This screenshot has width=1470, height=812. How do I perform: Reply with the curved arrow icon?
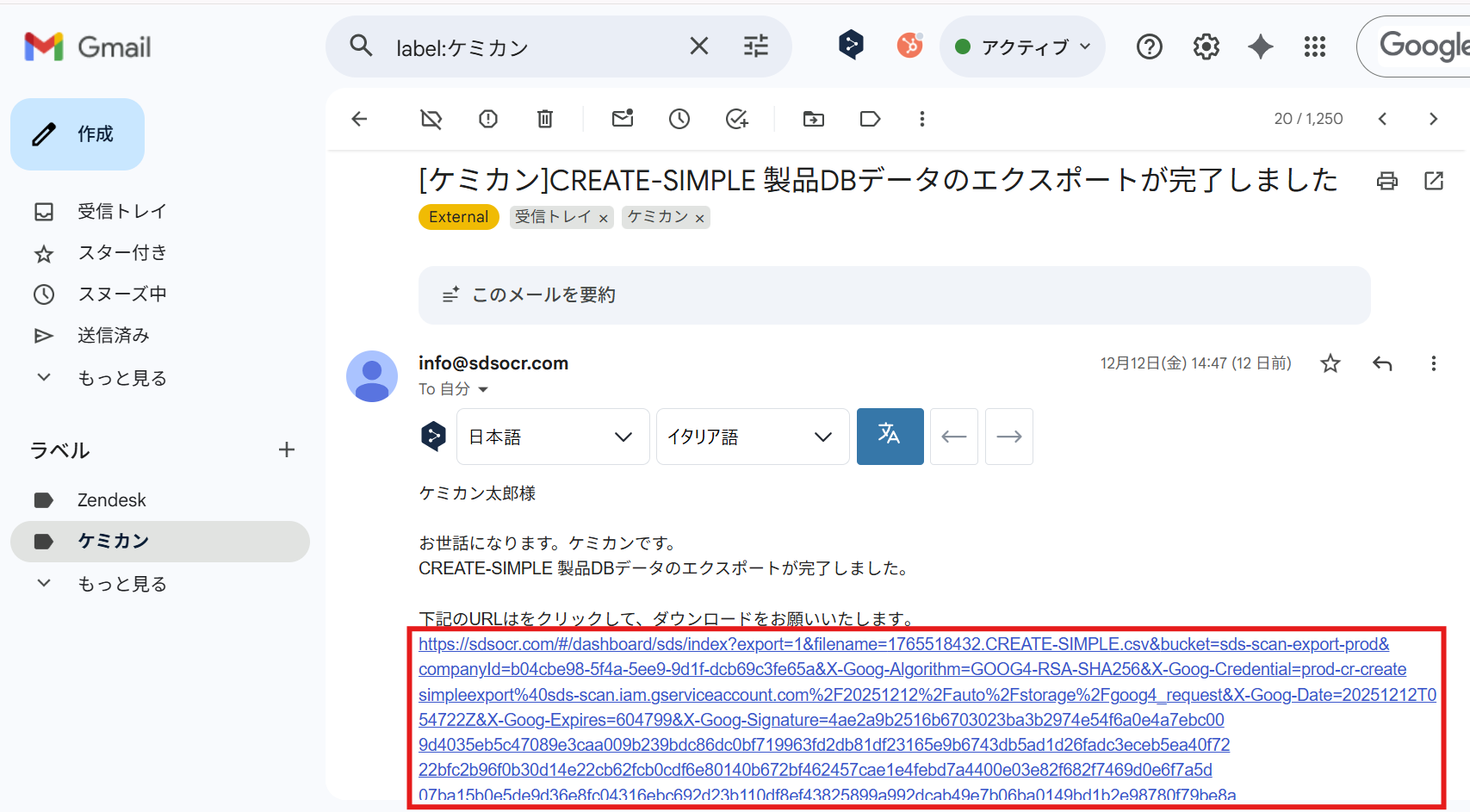1382,363
